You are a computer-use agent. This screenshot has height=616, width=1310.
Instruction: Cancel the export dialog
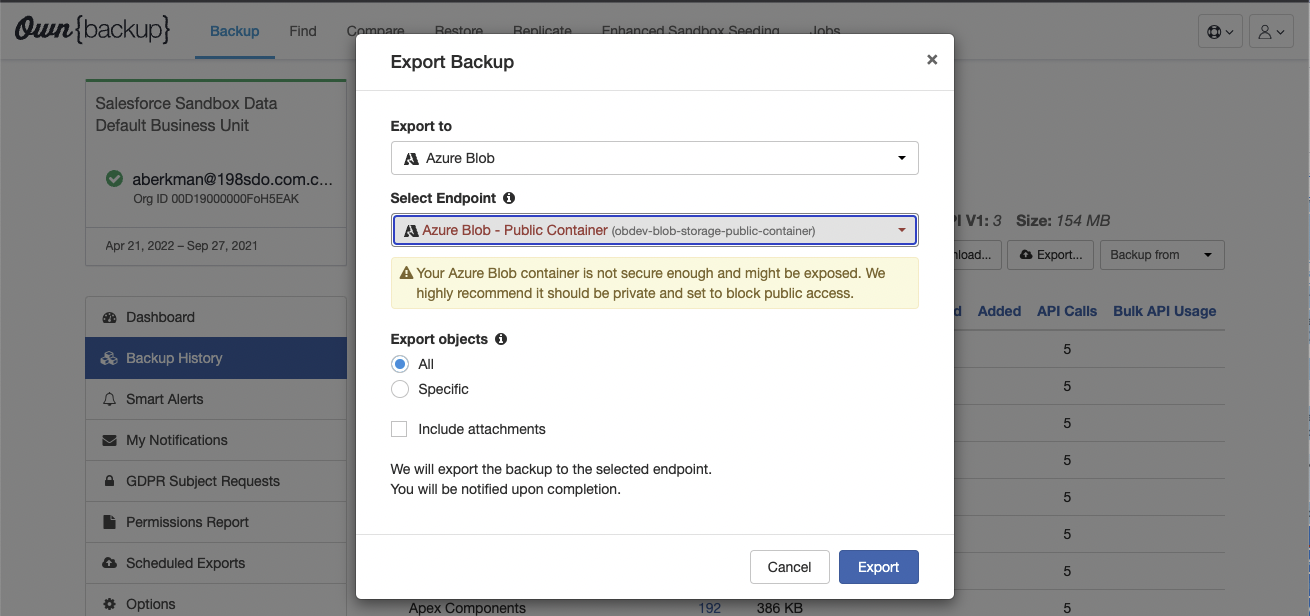tap(789, 567)
